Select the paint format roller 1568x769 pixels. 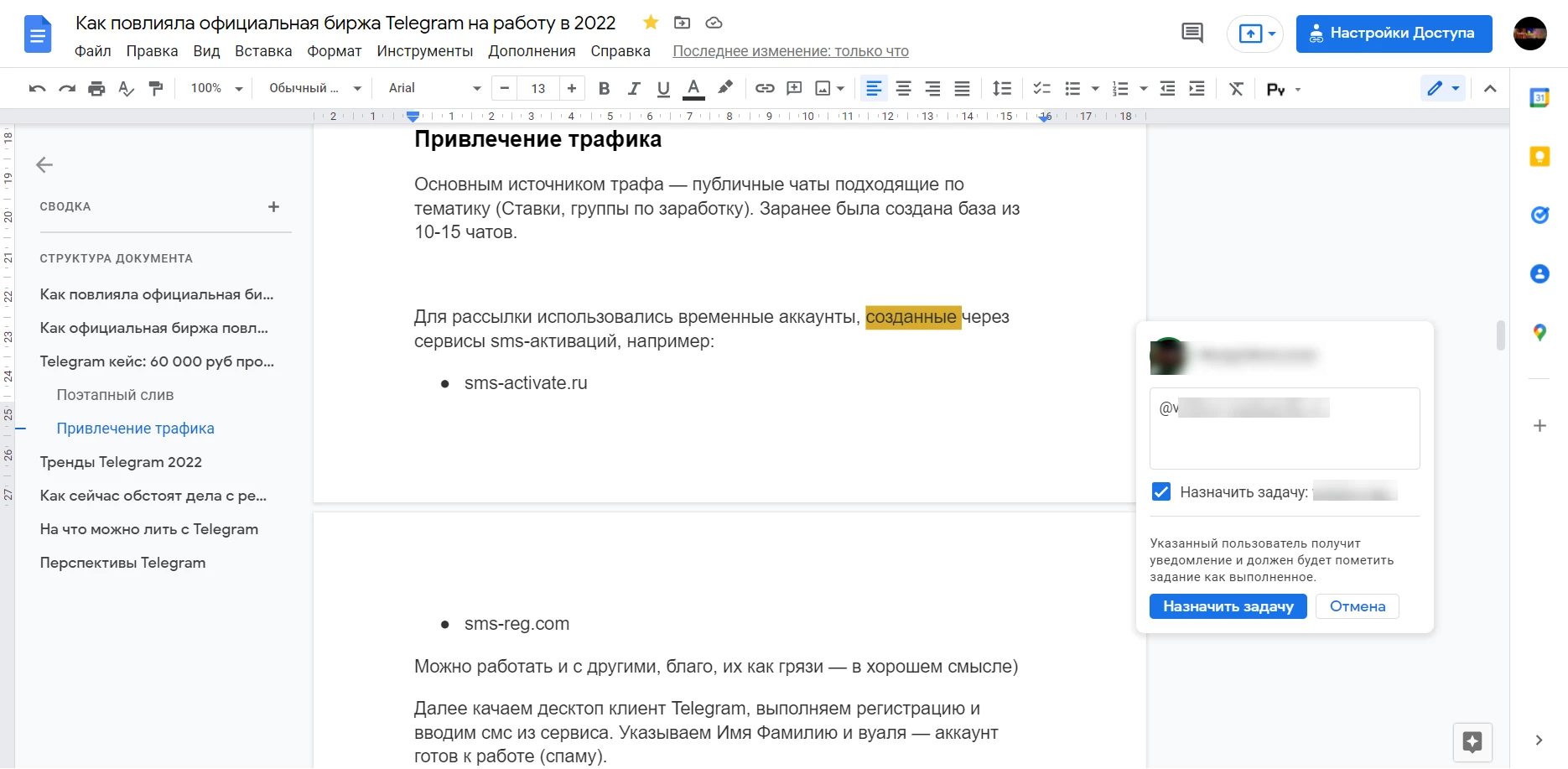tap(156, 89)
